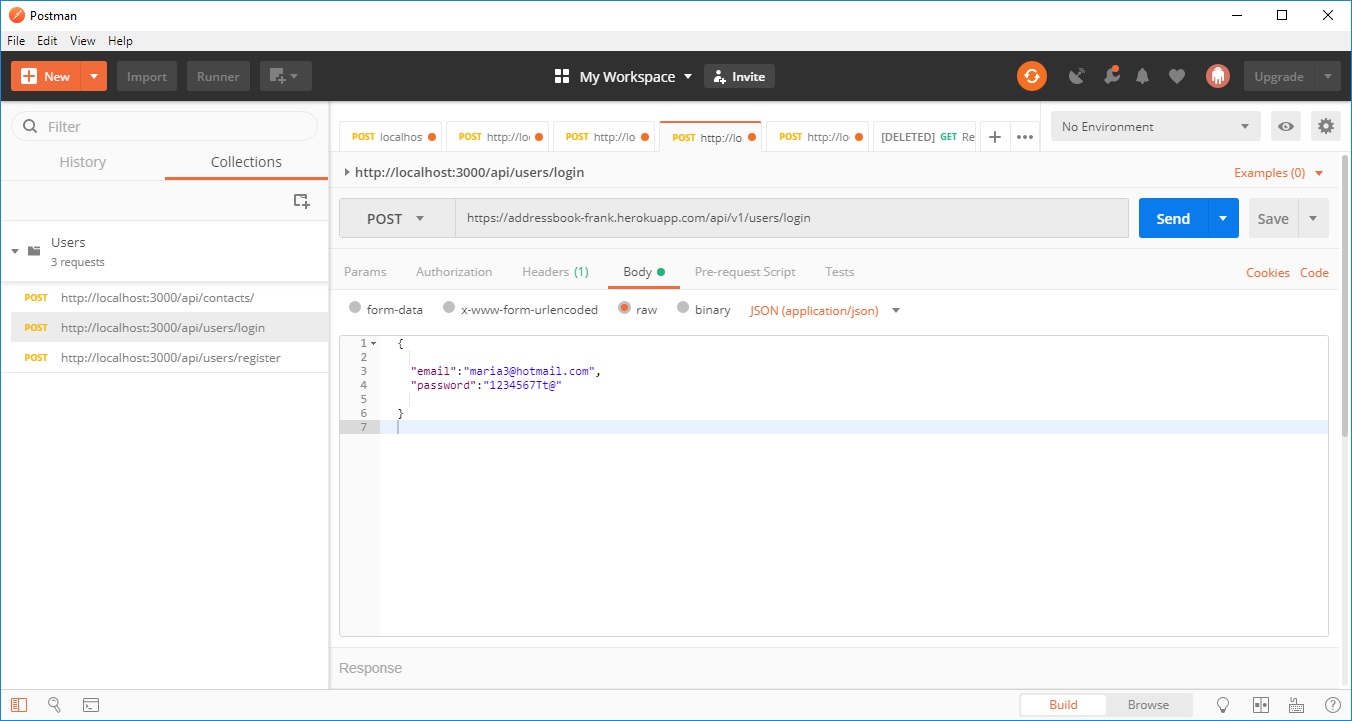1352x721 pixels.
Task: Add a new request tab with plus
Action: [x=994, y=137]
